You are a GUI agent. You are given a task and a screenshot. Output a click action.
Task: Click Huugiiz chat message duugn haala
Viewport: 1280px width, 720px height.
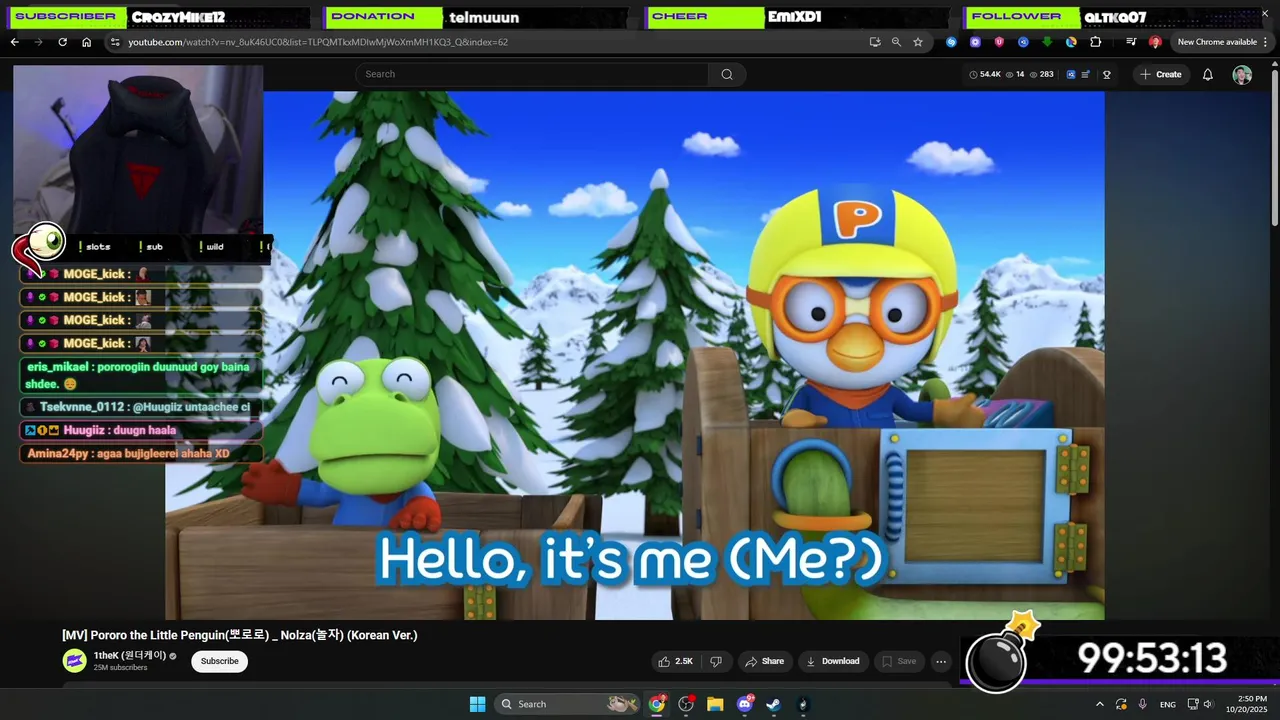coord(141,430)
